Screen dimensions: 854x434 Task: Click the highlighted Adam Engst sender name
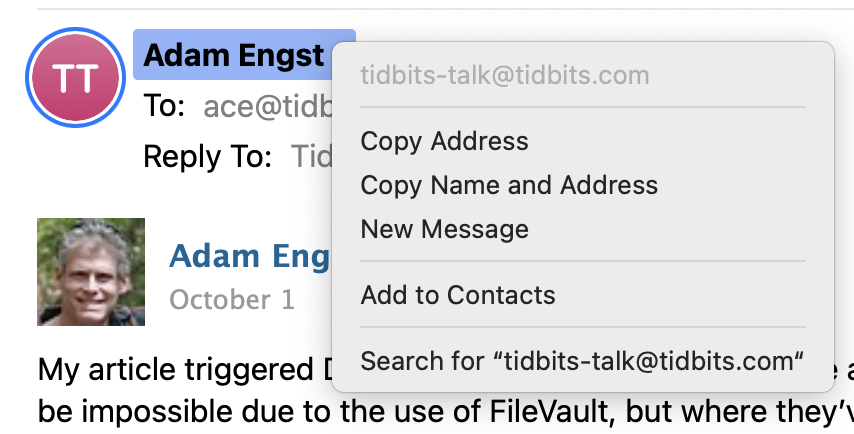click(234, 55)
